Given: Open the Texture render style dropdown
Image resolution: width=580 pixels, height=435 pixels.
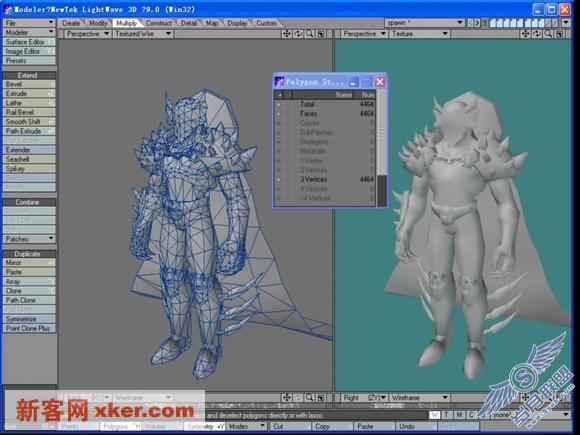Looking at the screenshot, I should coord(419,34).
